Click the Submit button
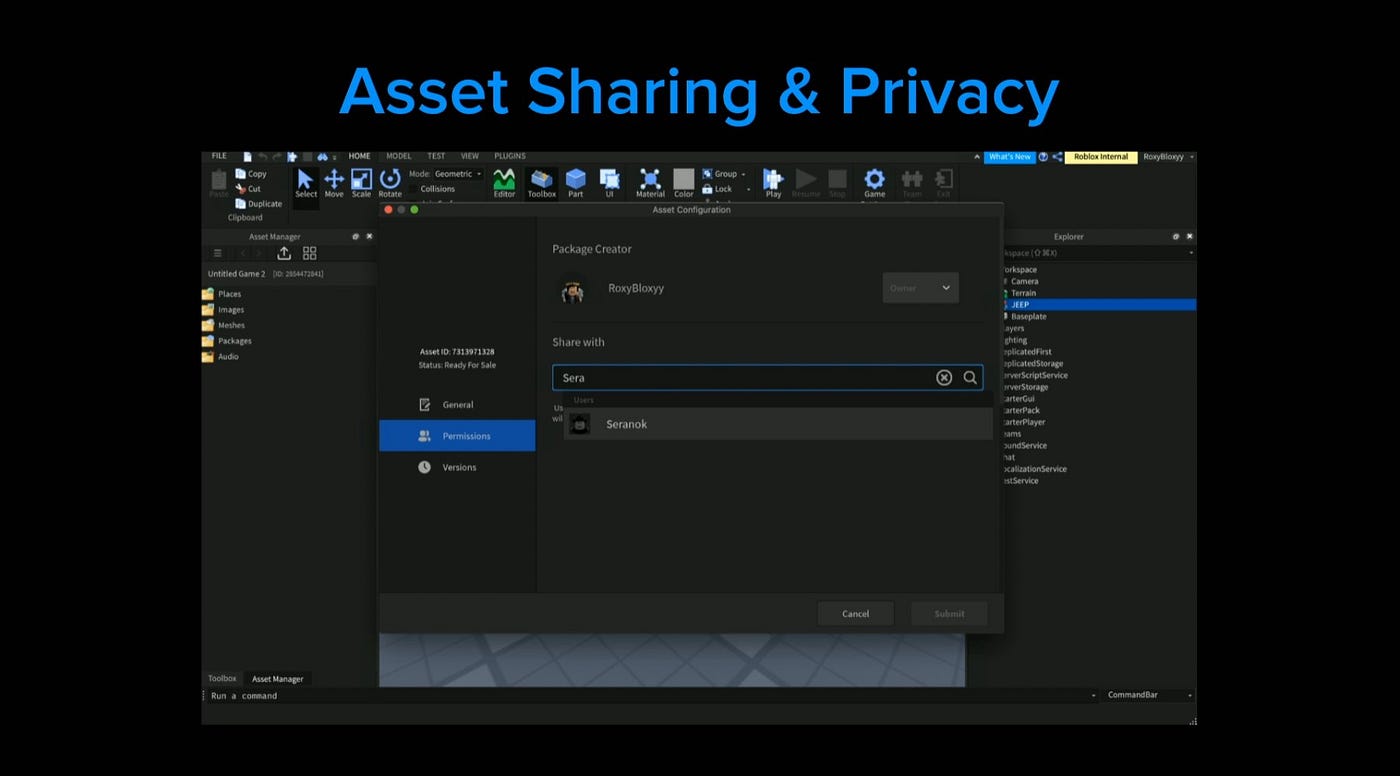The height and width of the screenshot is (776, 1400). pos(949,613)
